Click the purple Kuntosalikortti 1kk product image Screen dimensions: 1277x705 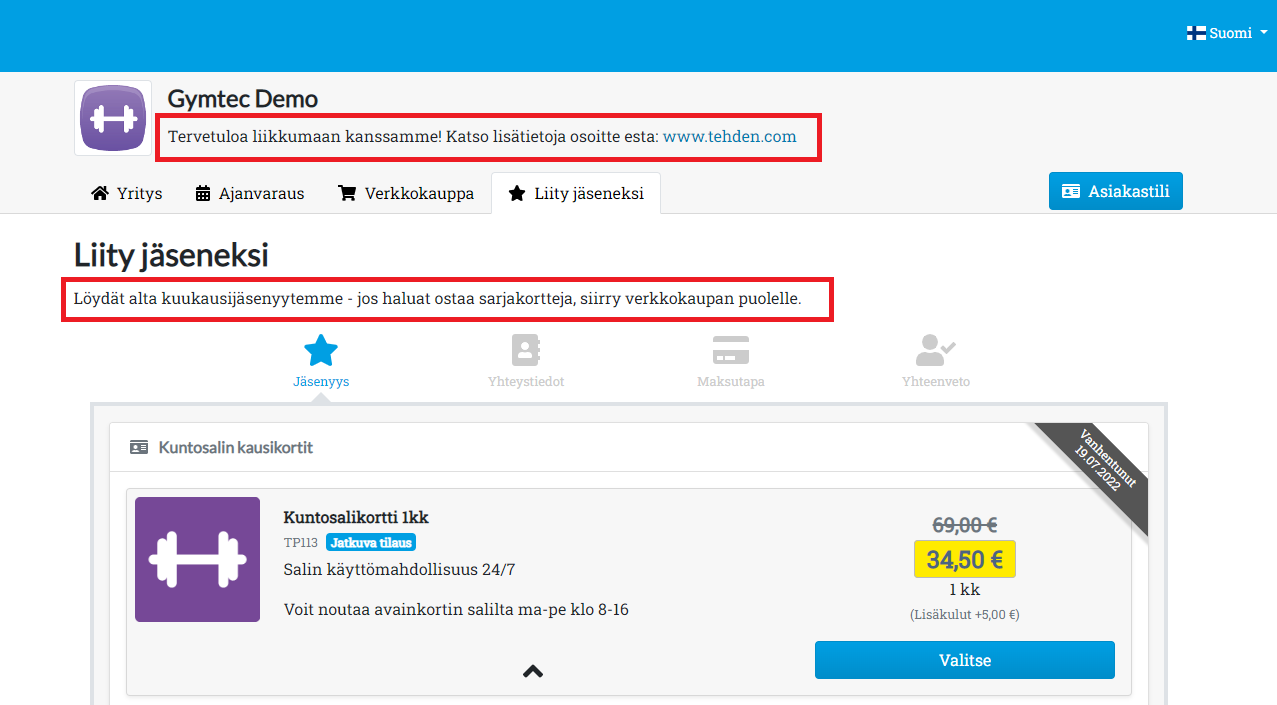(197, 559)
